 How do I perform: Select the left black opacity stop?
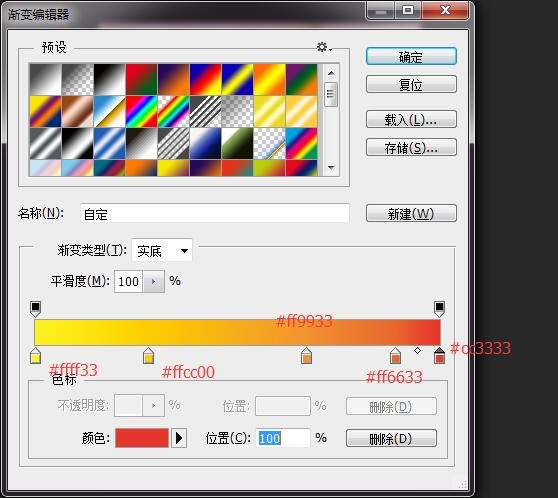click(35, 309)
